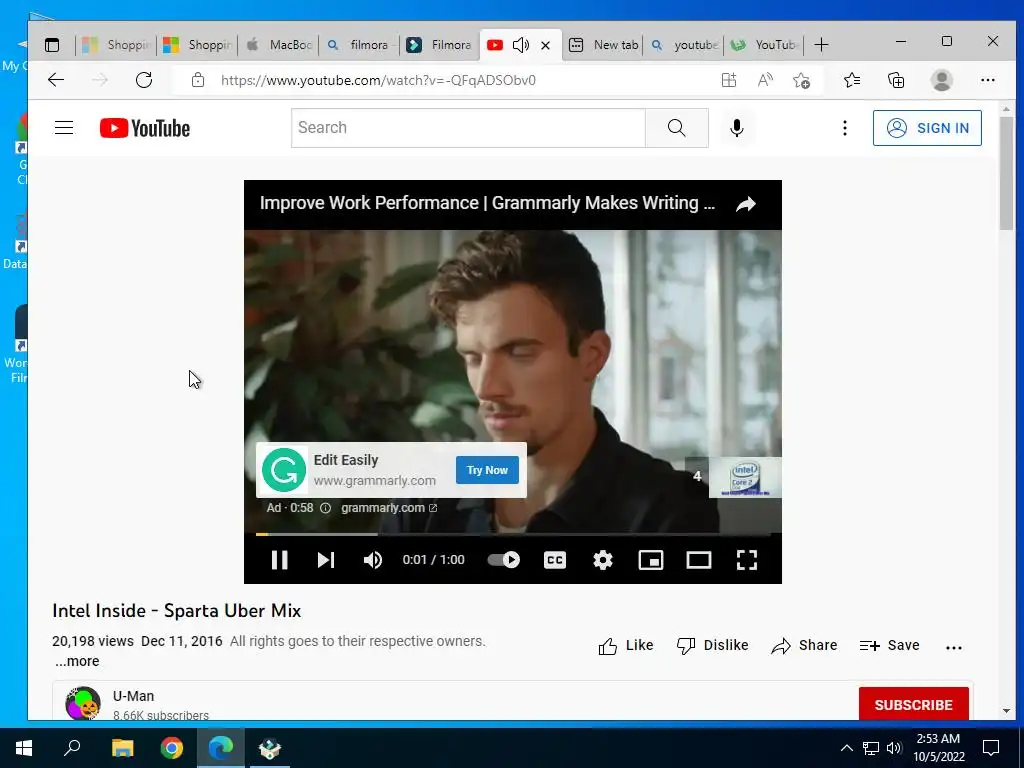Click the Intel next-video thumbnail in player
Viewport: 1024px width, 768px height.
click(744, 477)
